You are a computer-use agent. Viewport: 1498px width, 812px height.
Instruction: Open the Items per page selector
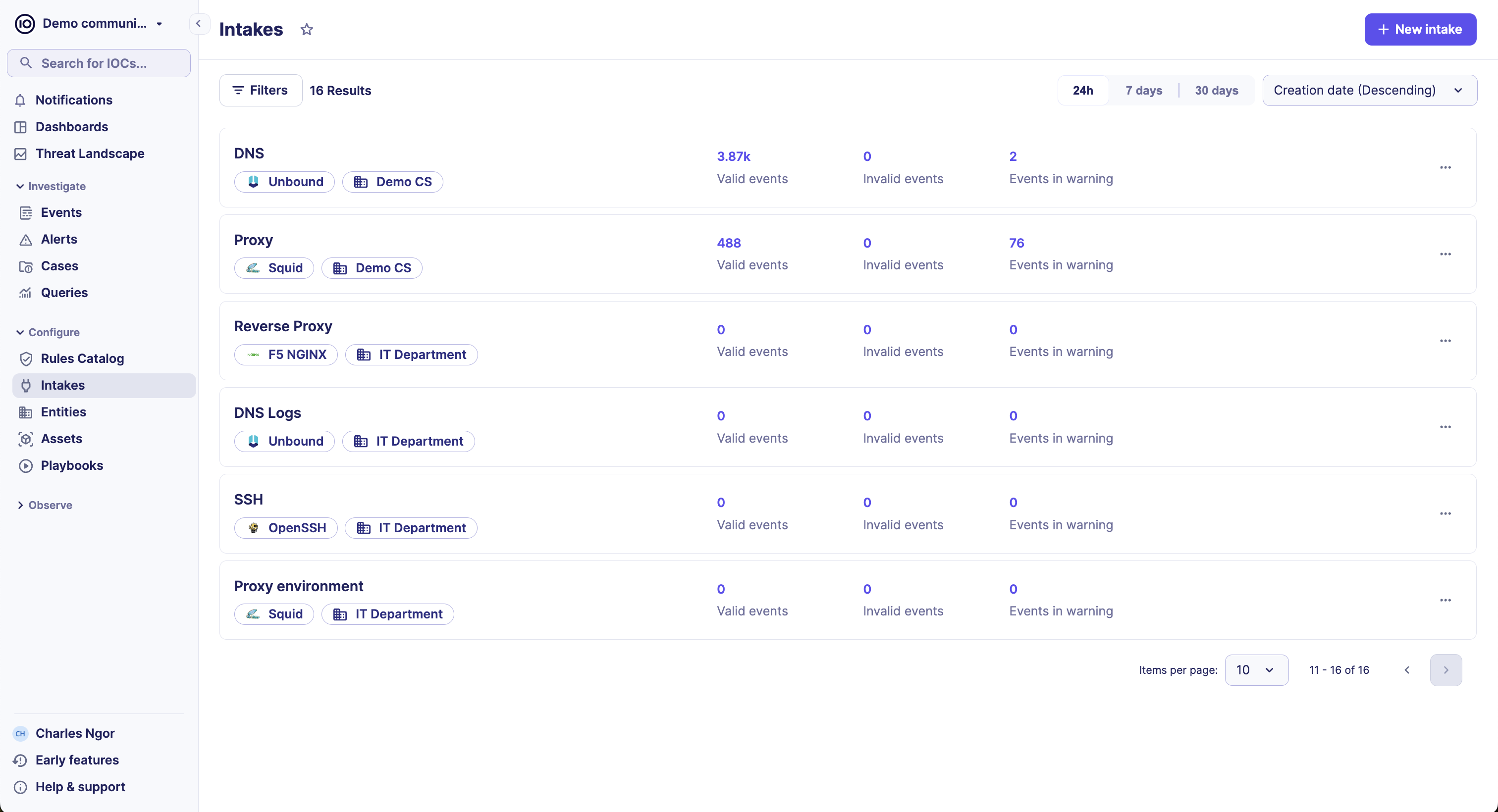click(1257, 669)
